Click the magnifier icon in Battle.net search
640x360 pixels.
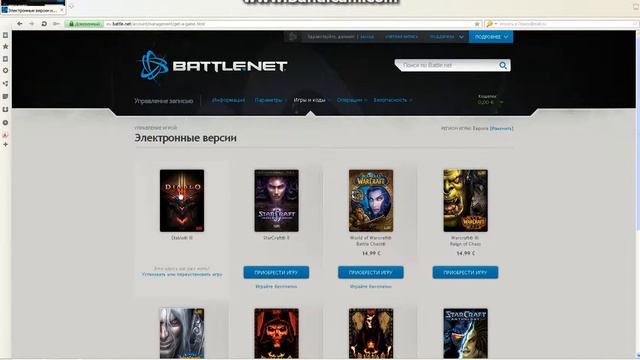(503, 65)
